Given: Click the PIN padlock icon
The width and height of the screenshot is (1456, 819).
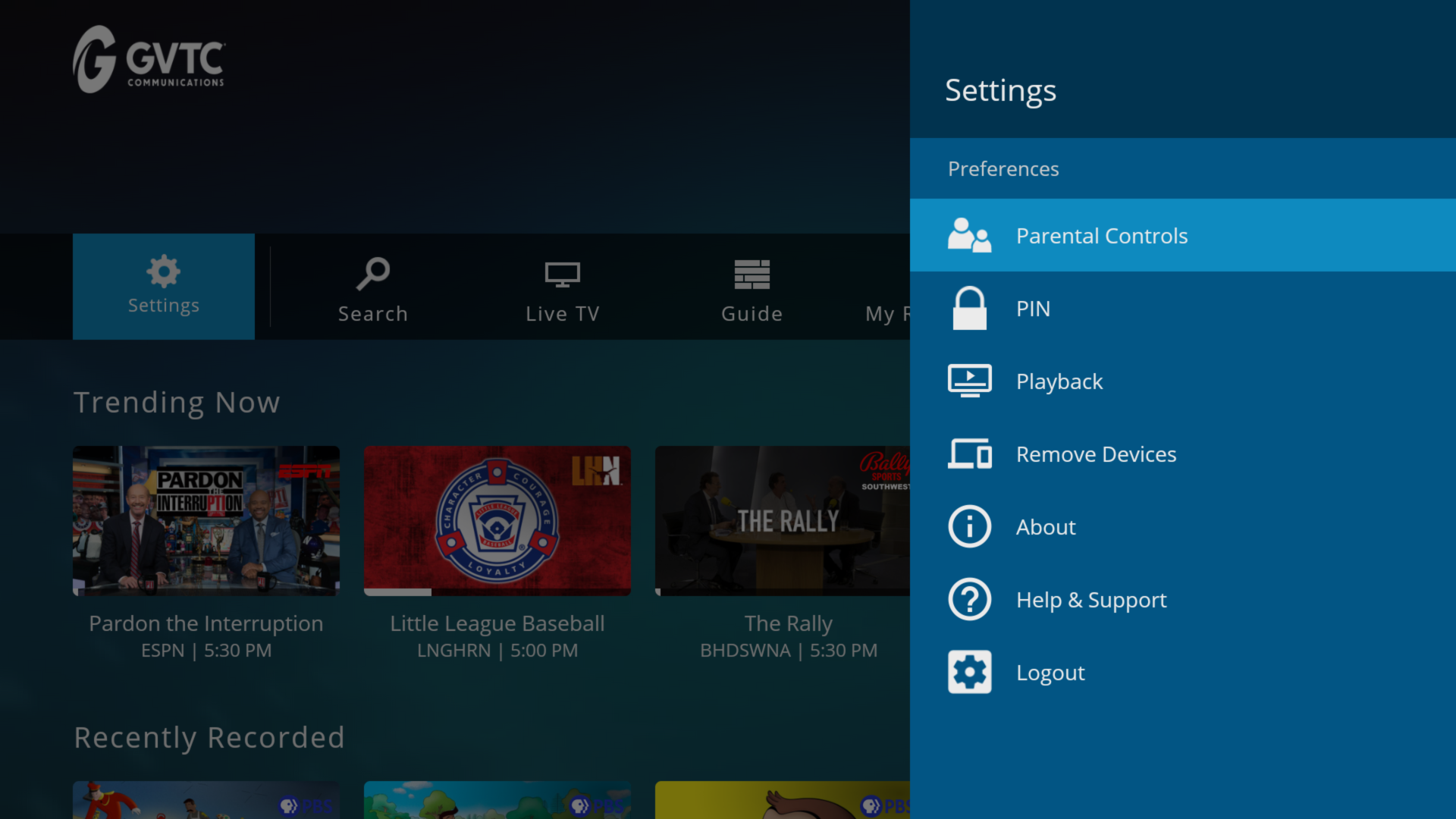Looking at the screenshot, I should pyautogui.click(x=969, y=309).
